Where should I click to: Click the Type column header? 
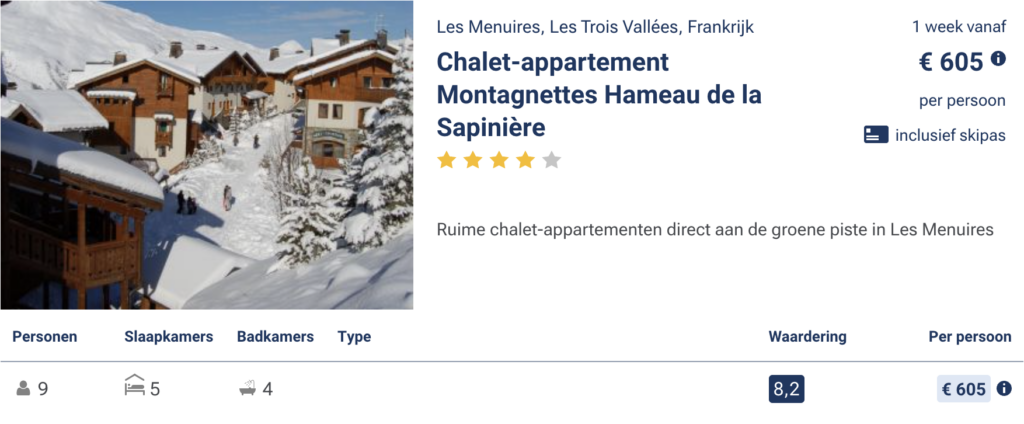click(x=354, y=337)
